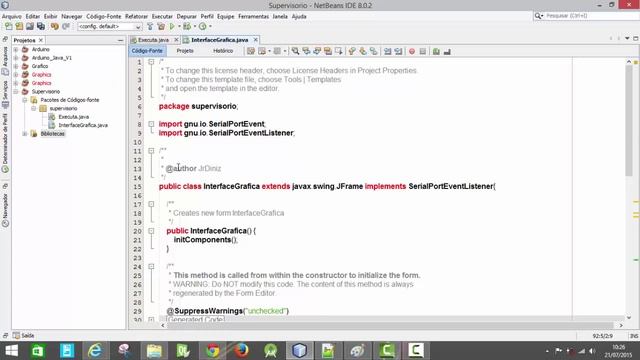Collapse the constructor fold at line 20
Screen dimensions: 640x360
coord(151,231)
